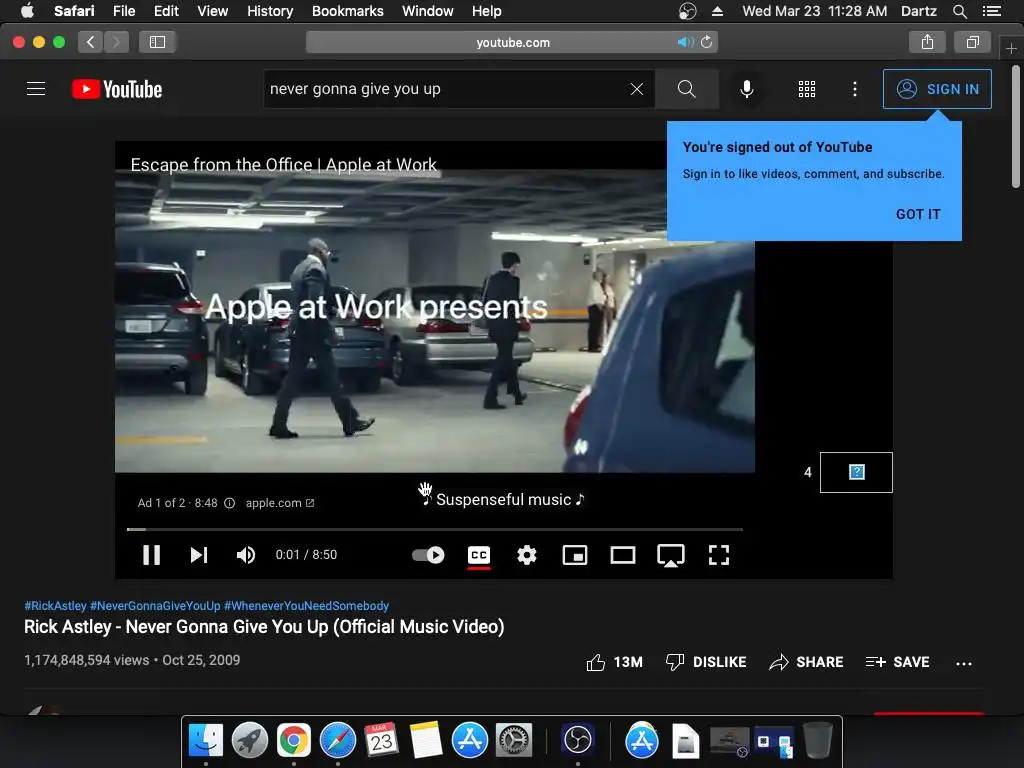Open the Window menu
The image size is (1024, 768).
[428, 11]
